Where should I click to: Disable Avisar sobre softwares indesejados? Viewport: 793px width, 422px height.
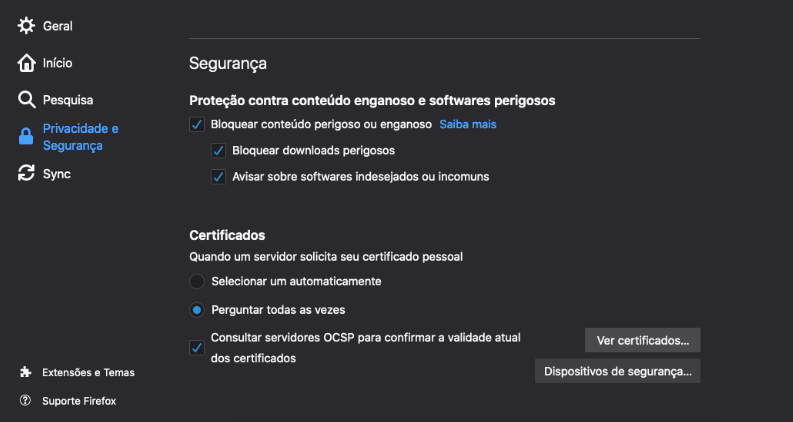coord(218,177)
